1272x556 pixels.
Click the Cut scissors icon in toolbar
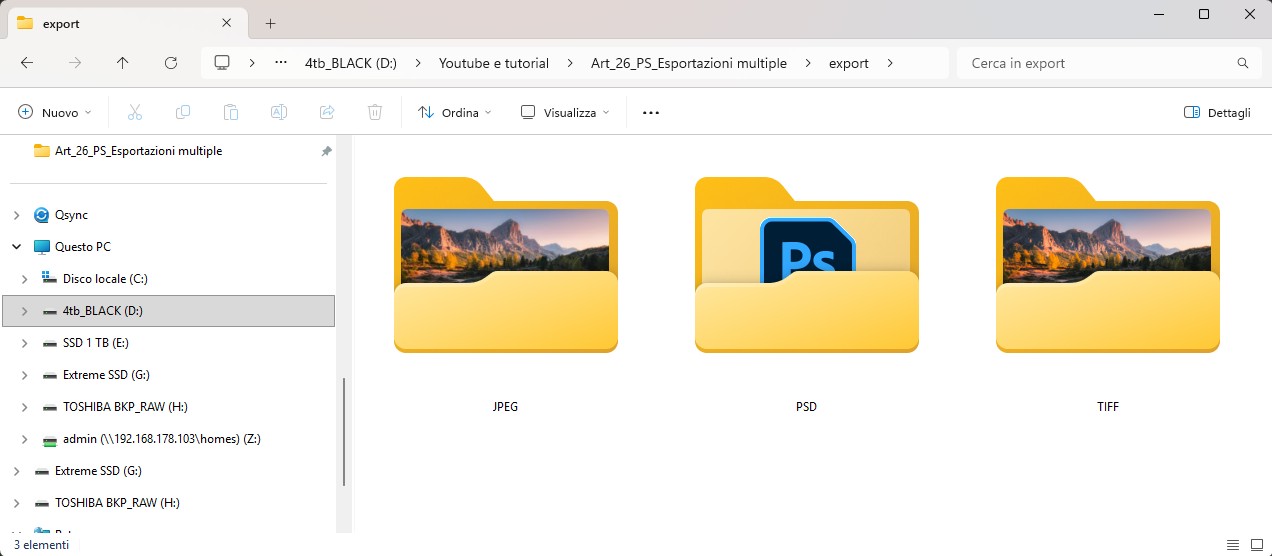(135, 113)
